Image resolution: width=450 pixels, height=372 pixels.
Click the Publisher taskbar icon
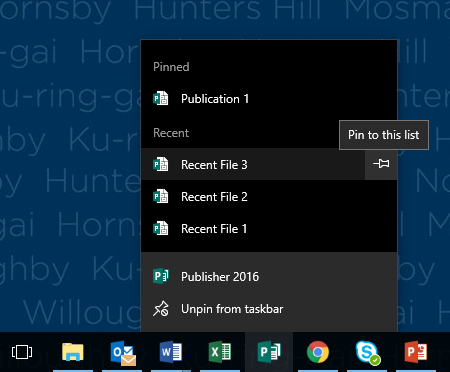coord(269,352)
